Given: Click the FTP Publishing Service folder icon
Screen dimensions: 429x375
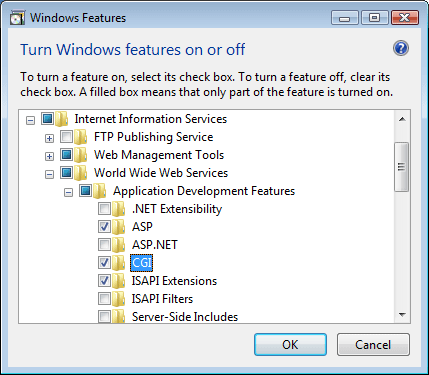Looking at the screenshot, I should [81, 137].
